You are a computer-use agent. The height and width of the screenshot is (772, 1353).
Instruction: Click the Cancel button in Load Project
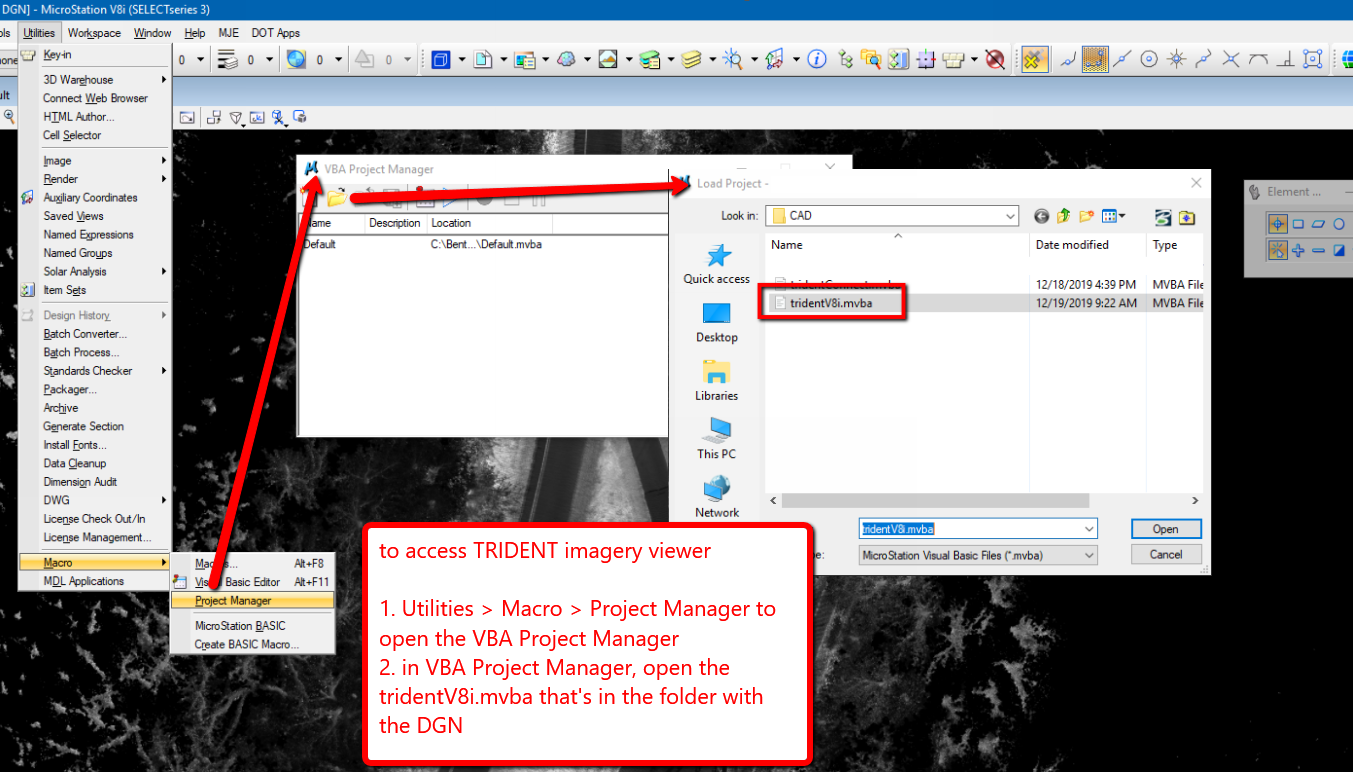(x=1166, y=554)
